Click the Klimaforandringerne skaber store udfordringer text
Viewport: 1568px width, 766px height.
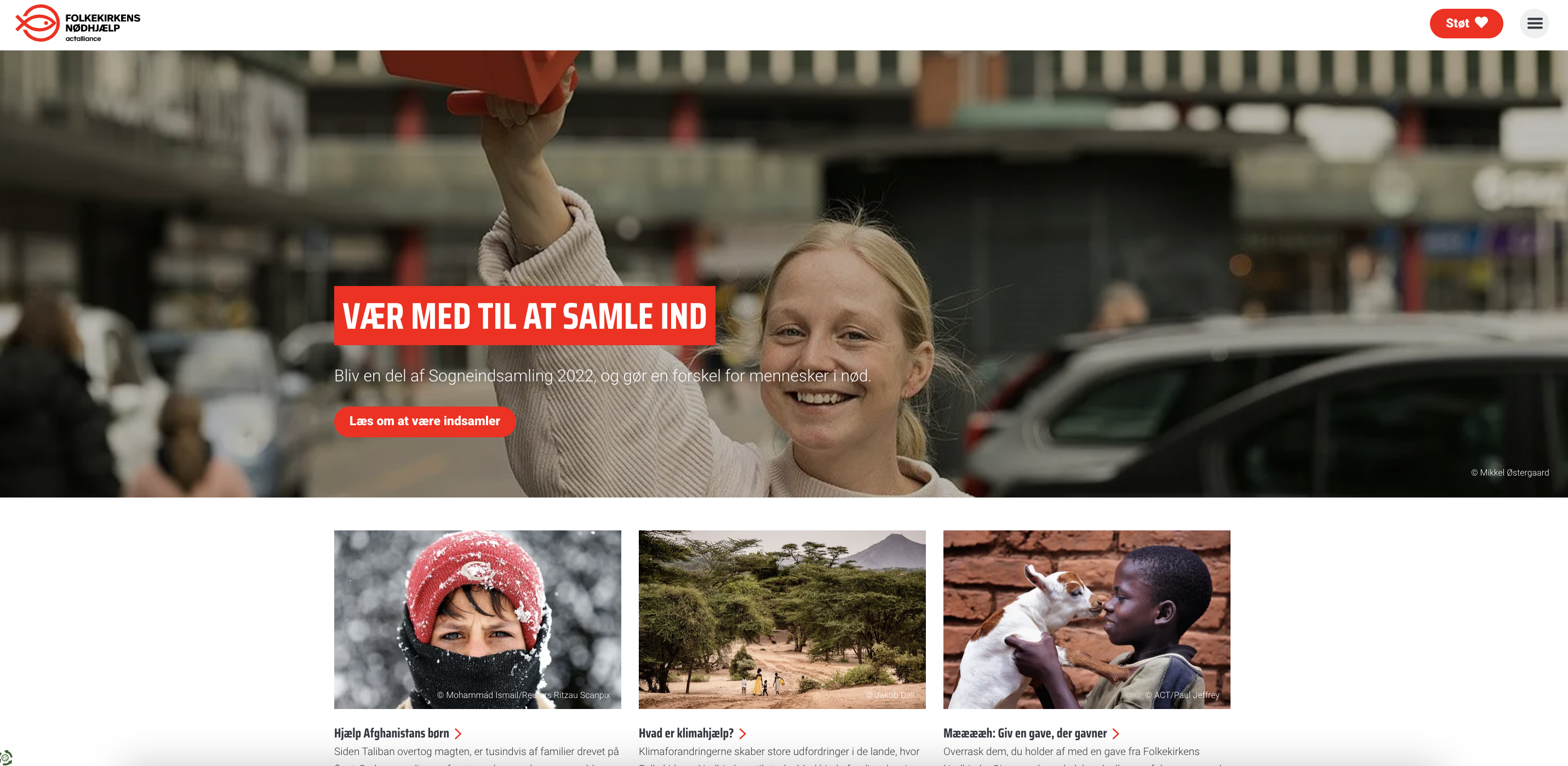779,751
